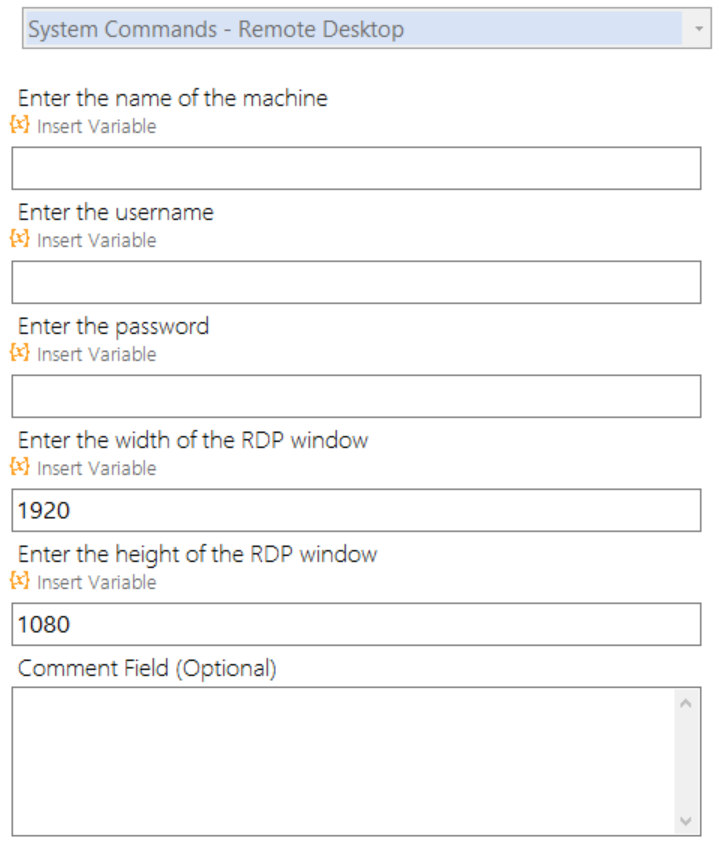Click inside the Comment Field text area

coord(343,762)
